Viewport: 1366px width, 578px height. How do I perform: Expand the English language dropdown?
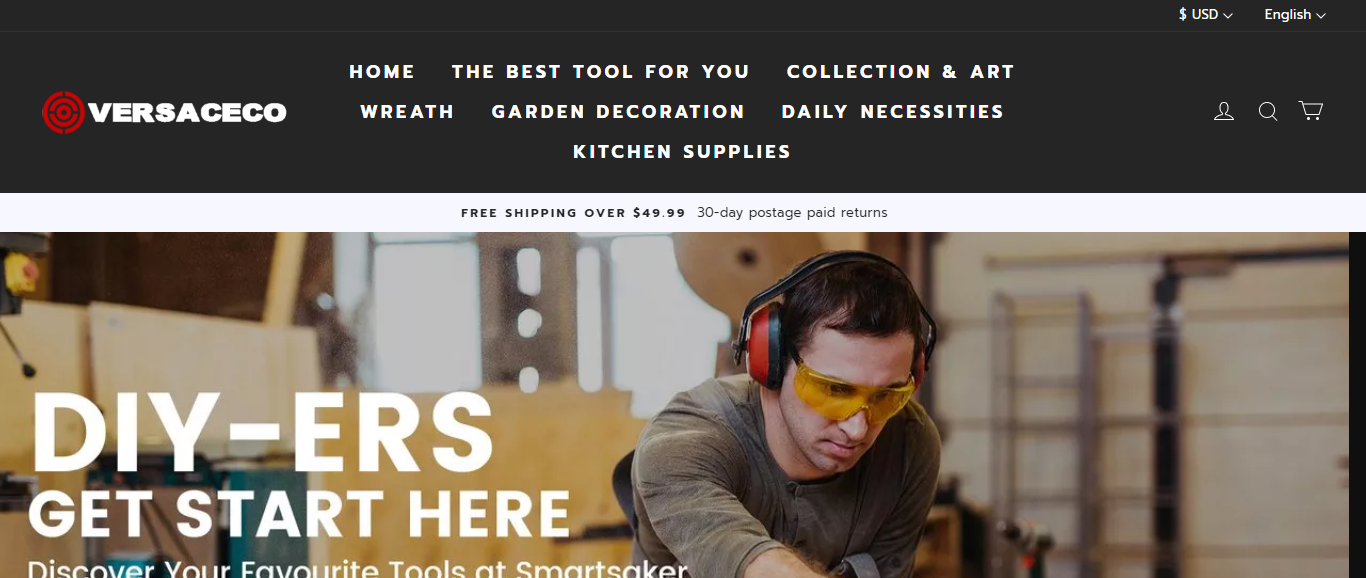[1295, 15]
